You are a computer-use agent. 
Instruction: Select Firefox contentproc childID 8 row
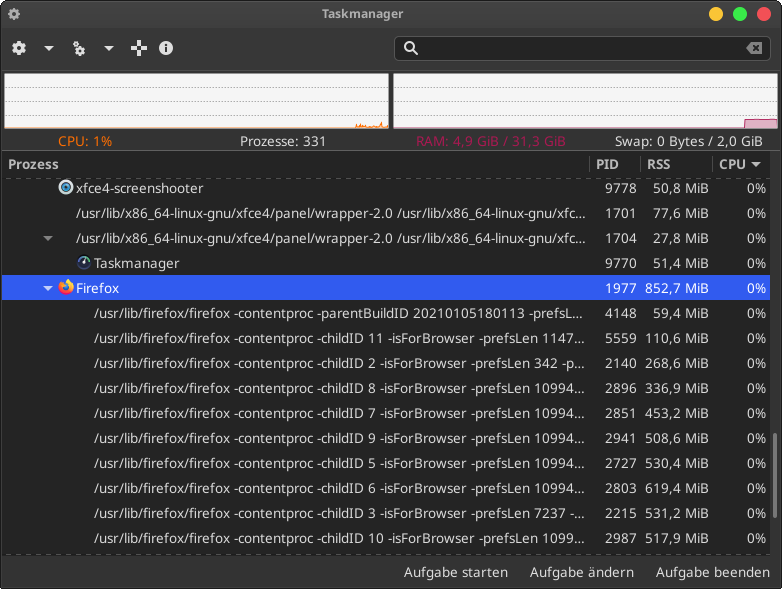click(386, 388)
